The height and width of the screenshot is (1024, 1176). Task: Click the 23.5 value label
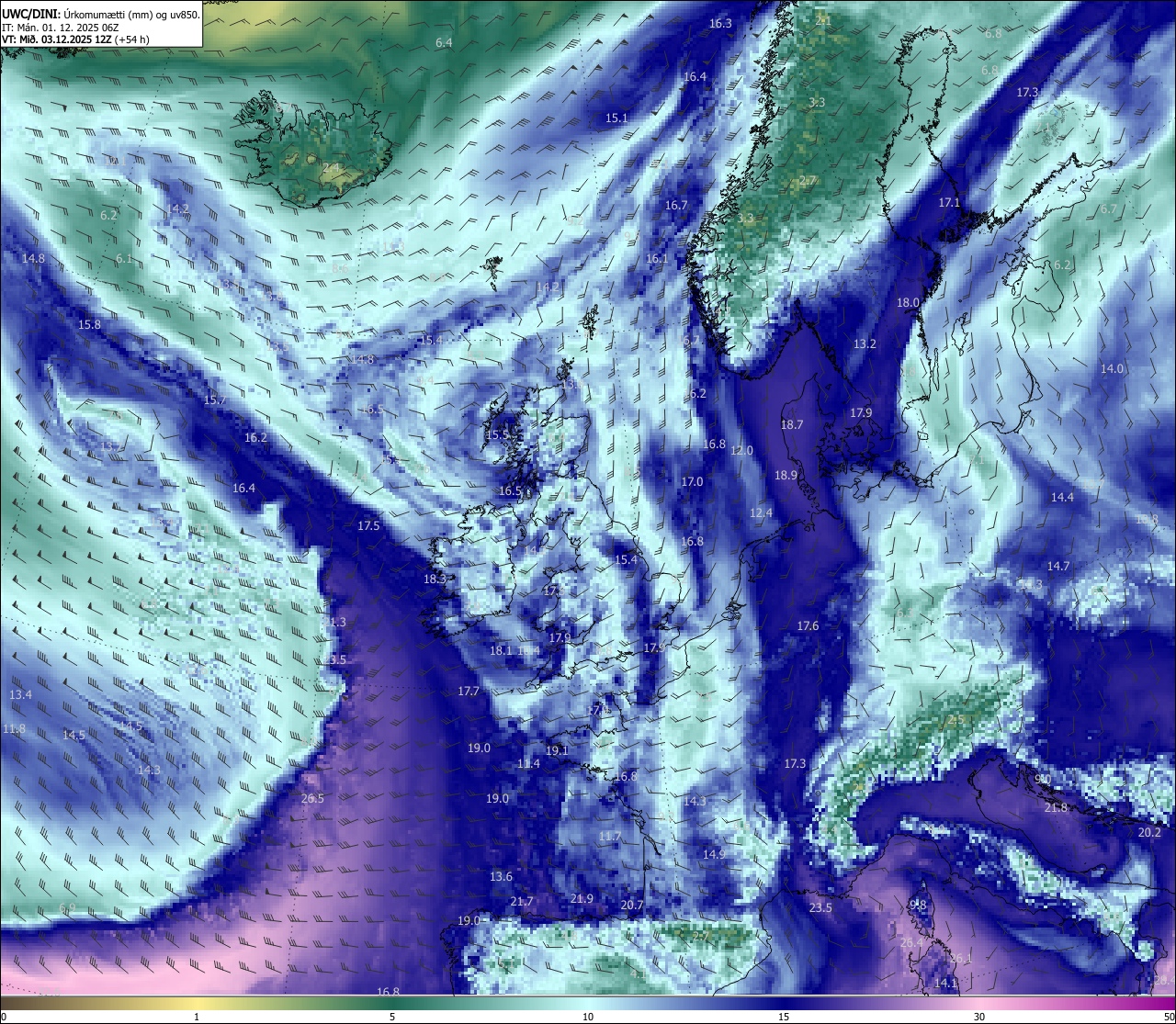[x=820, y=908]
